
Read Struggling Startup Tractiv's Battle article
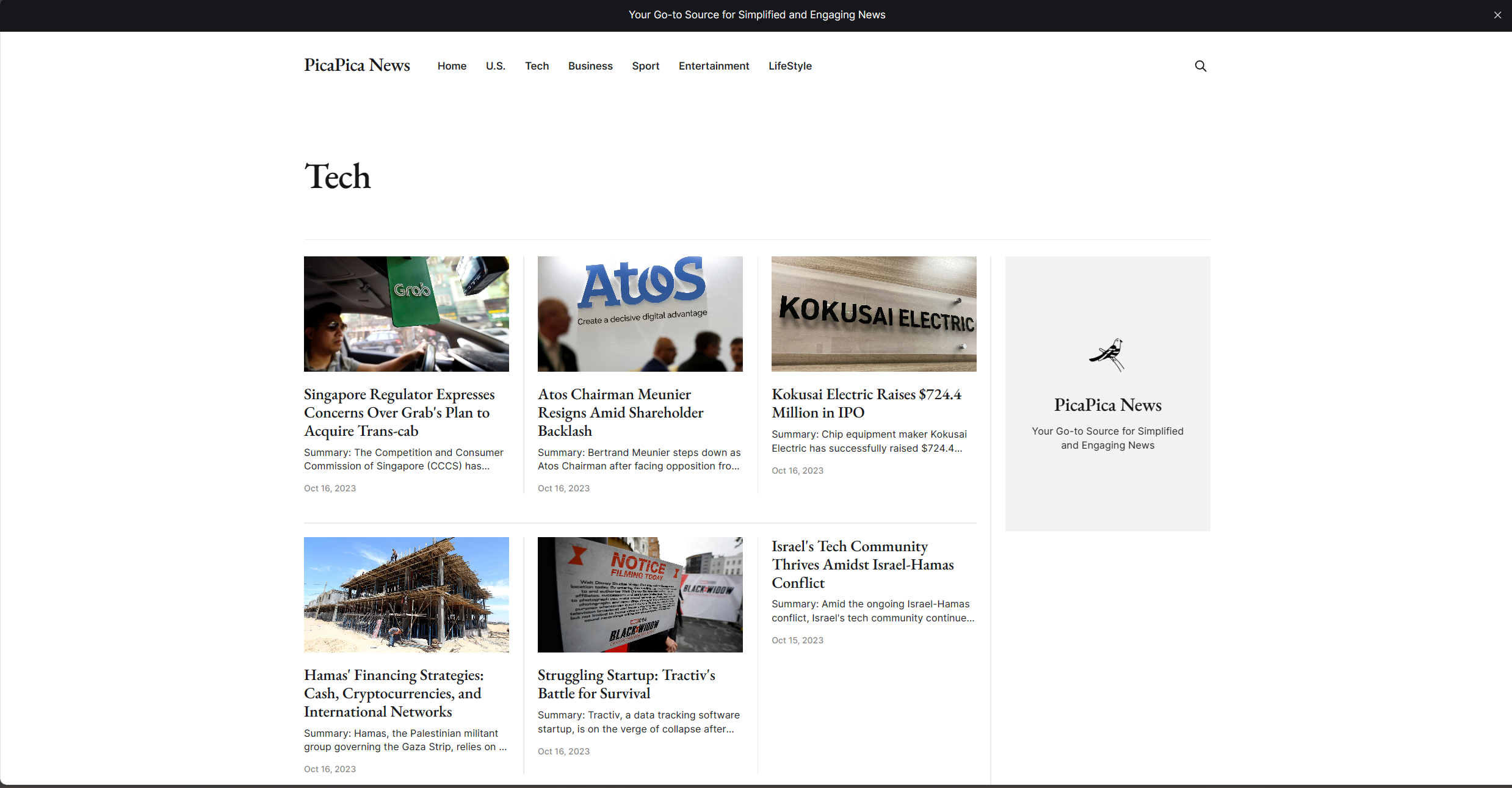coord(627,684)
